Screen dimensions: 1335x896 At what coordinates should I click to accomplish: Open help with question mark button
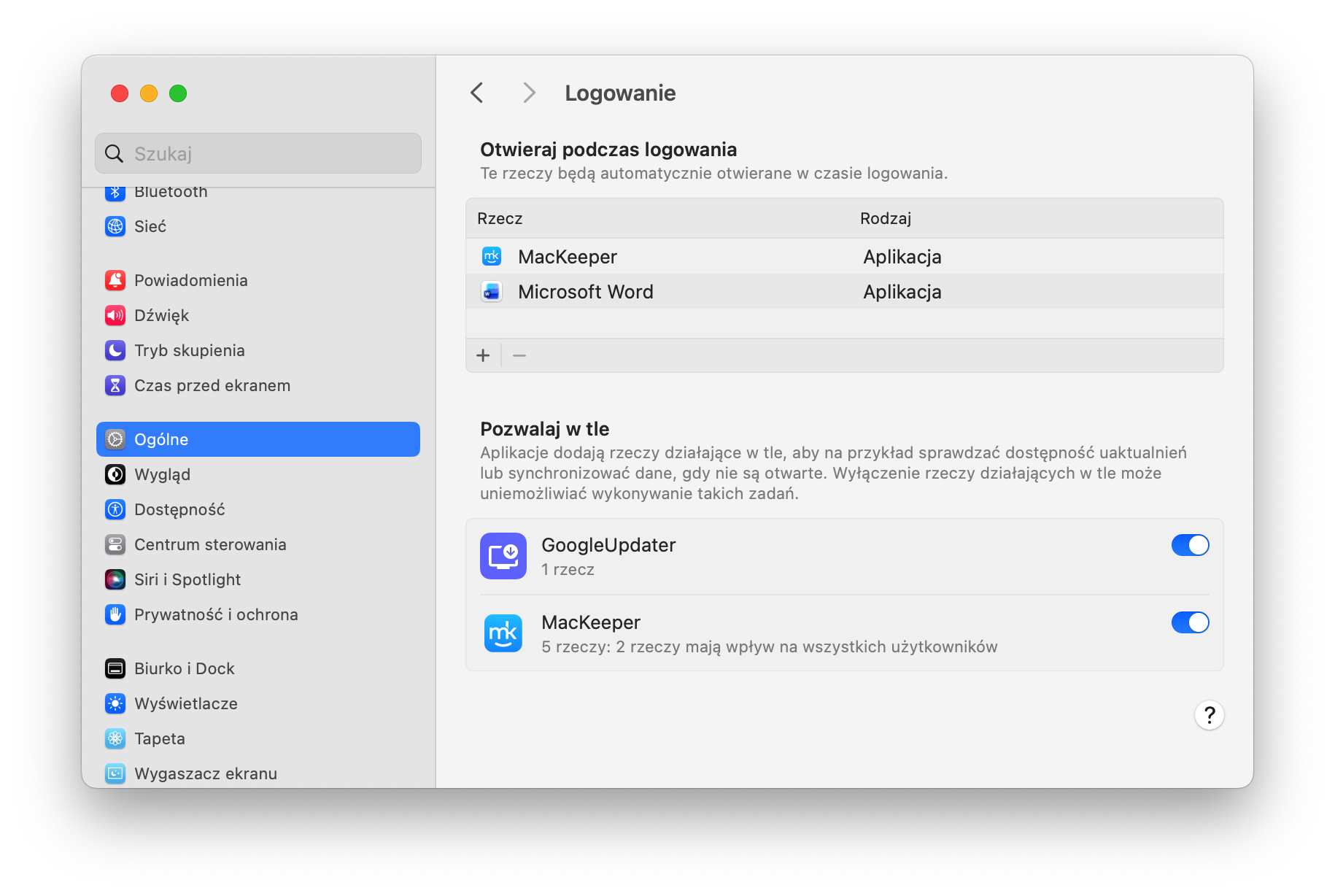(1209, 715)
